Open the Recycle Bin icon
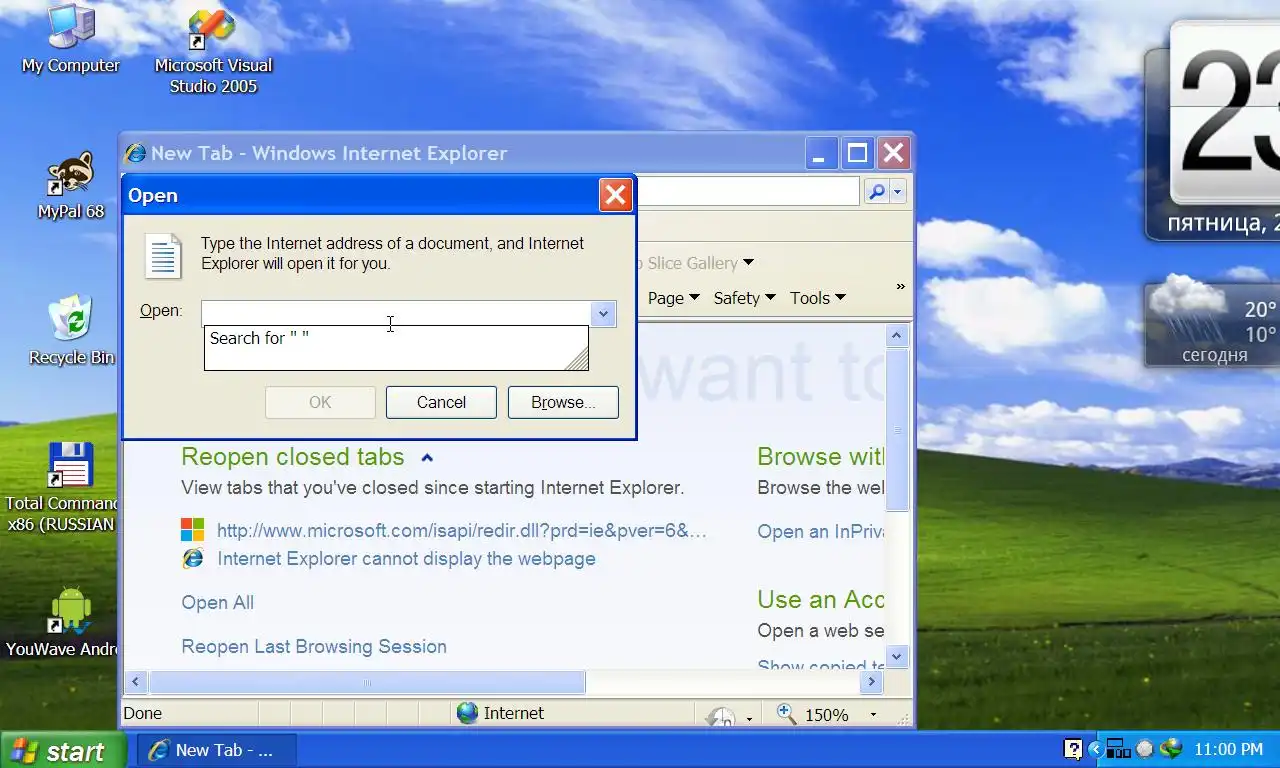 71,330
